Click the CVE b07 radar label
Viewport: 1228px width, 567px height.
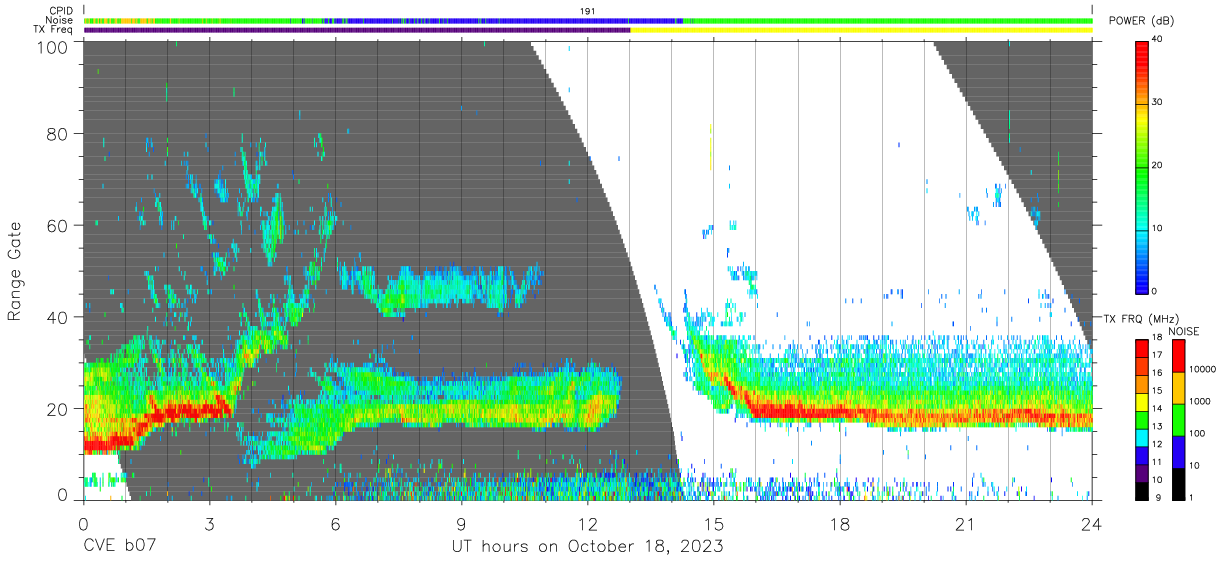pyautogui.click(x=119, y=547)
